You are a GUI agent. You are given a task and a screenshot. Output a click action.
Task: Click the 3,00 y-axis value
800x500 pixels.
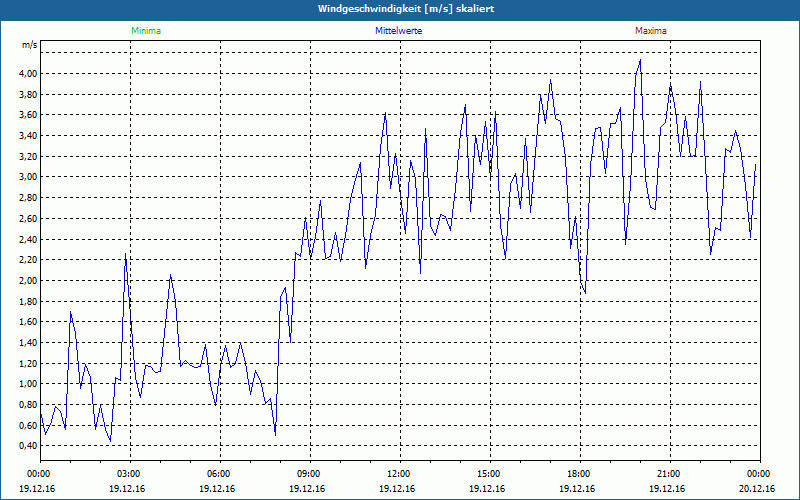click(x=29, y=177)
